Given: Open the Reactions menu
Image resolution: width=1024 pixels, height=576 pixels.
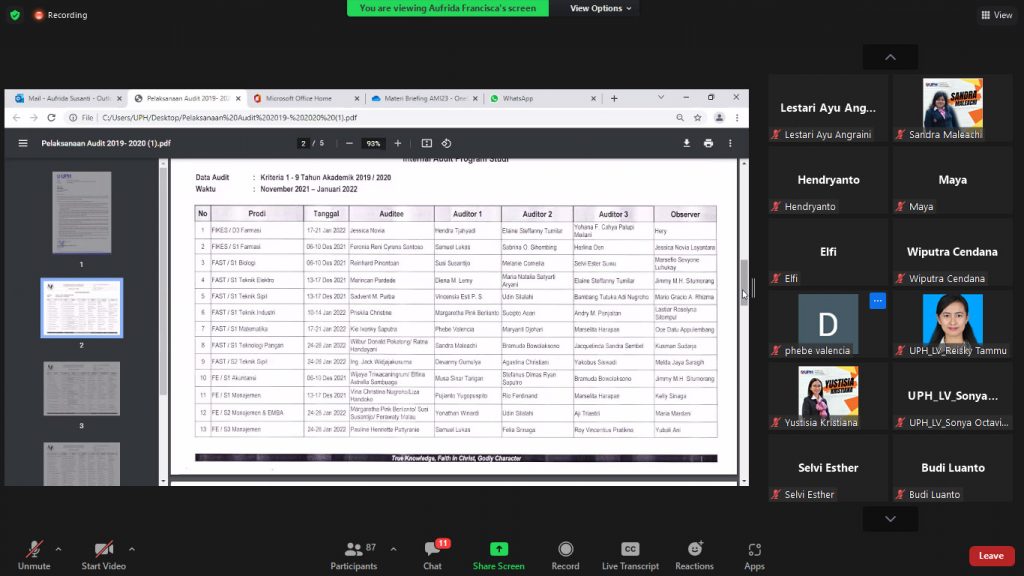Looking at the screenshot, I should (x=694, y=551).
